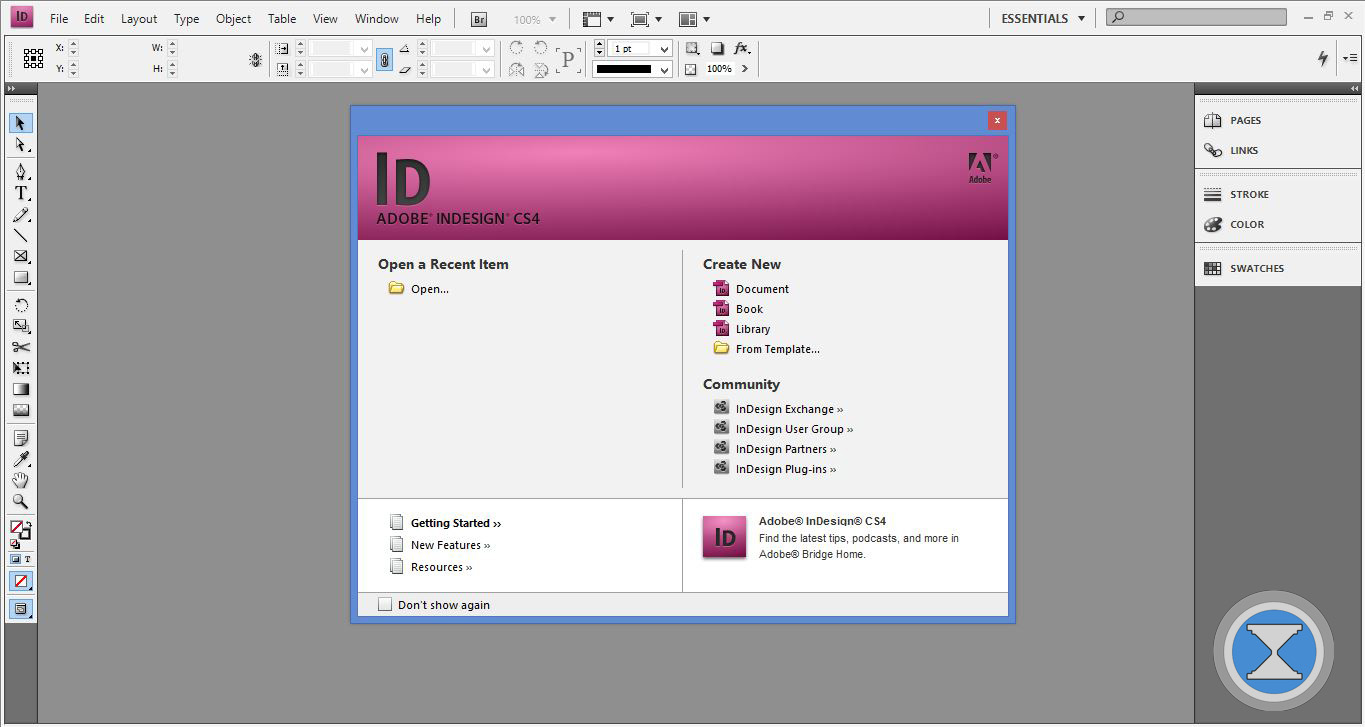Check the Don't show again box
Screen dimensions: 1365x727
[x=385, y=604]
